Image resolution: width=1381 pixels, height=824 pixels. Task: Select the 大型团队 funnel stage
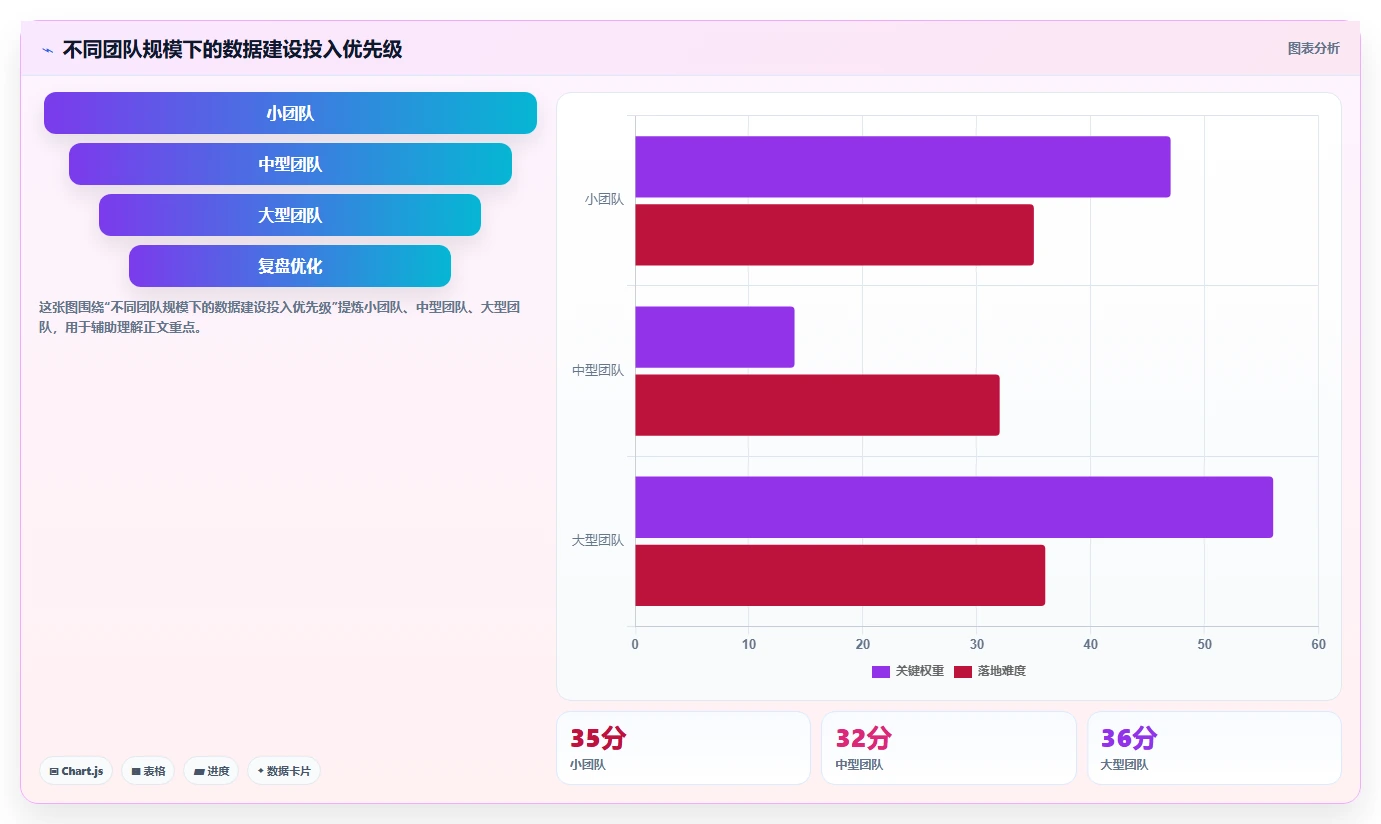[x=290, y=215]
